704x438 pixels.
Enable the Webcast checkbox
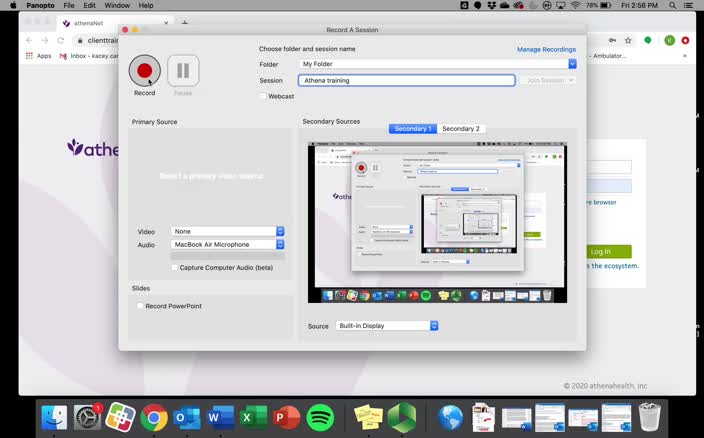click(x=263, y=96)
